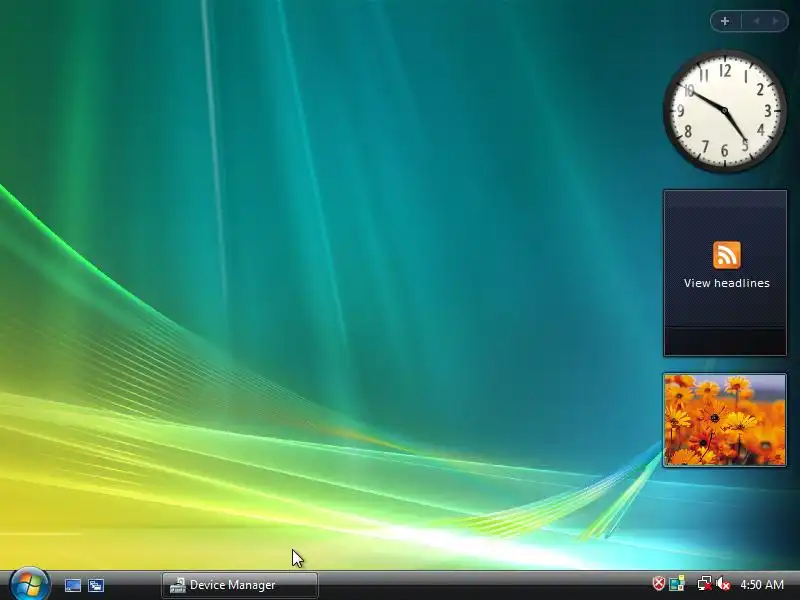Viewport: 800px width, 600px height.
Task: Click the 4:50 AM taskbar clock
Action: coord(762,584)
